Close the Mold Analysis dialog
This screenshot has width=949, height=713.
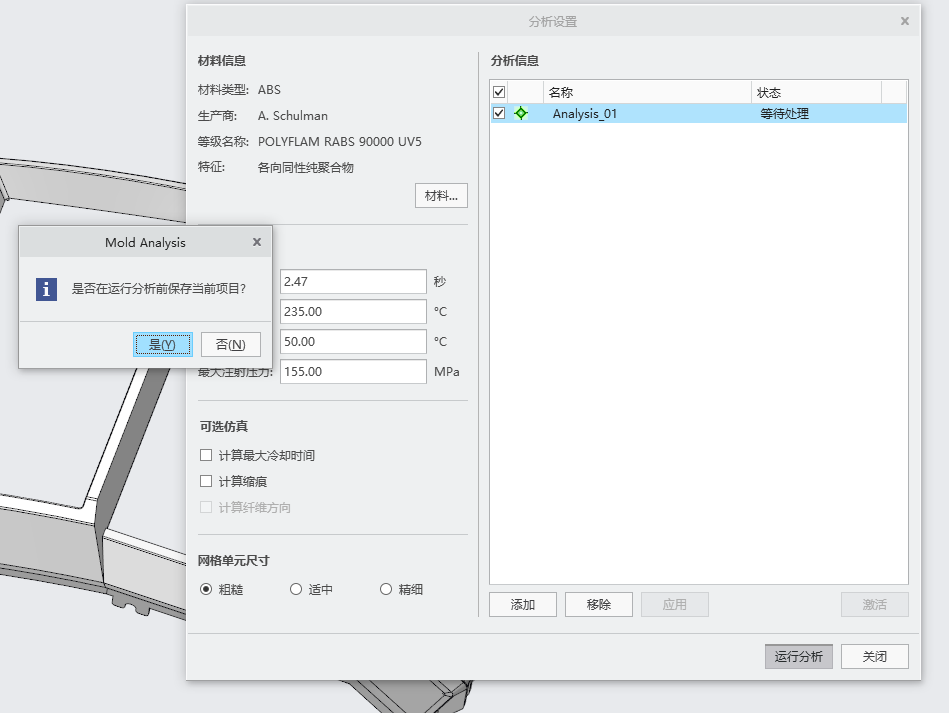(x=257, y=242)
